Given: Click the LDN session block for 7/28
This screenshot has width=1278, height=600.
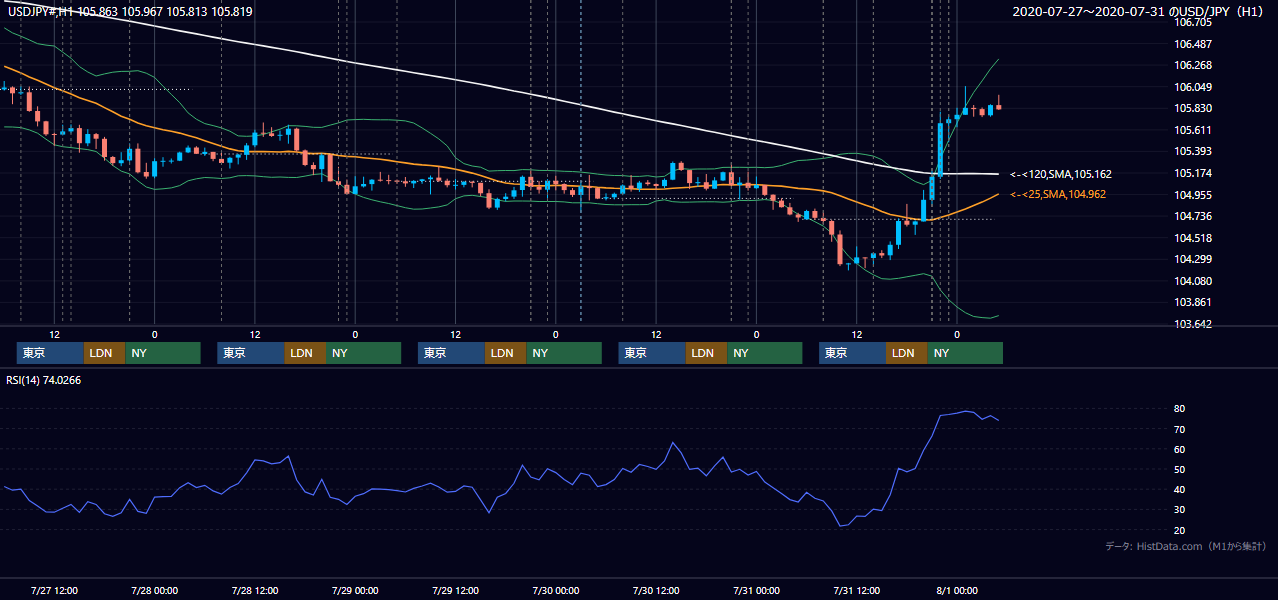Looking at the screenshot, I should click(305, 353).
